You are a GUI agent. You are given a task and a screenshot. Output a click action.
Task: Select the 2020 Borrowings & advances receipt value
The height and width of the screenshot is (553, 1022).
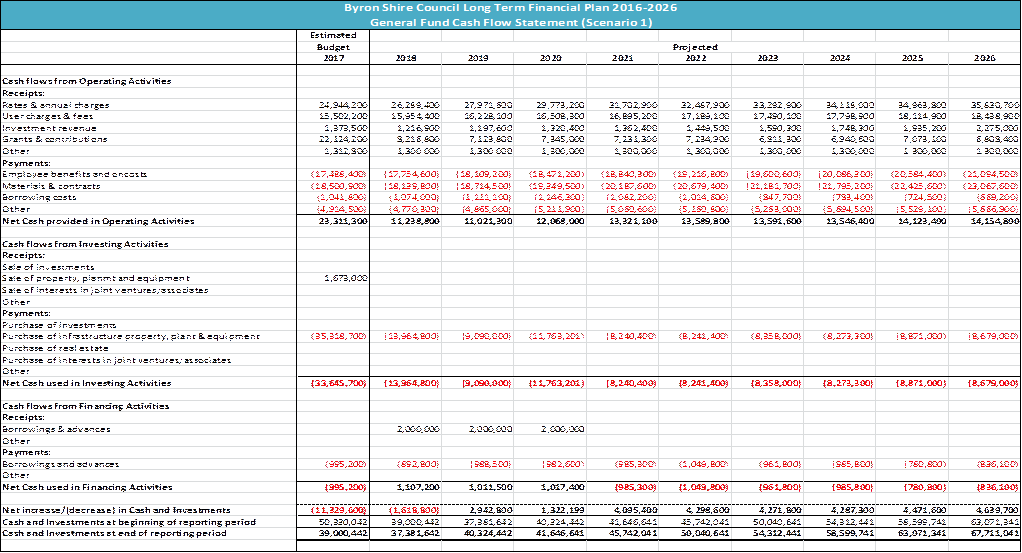coord(562,429)
